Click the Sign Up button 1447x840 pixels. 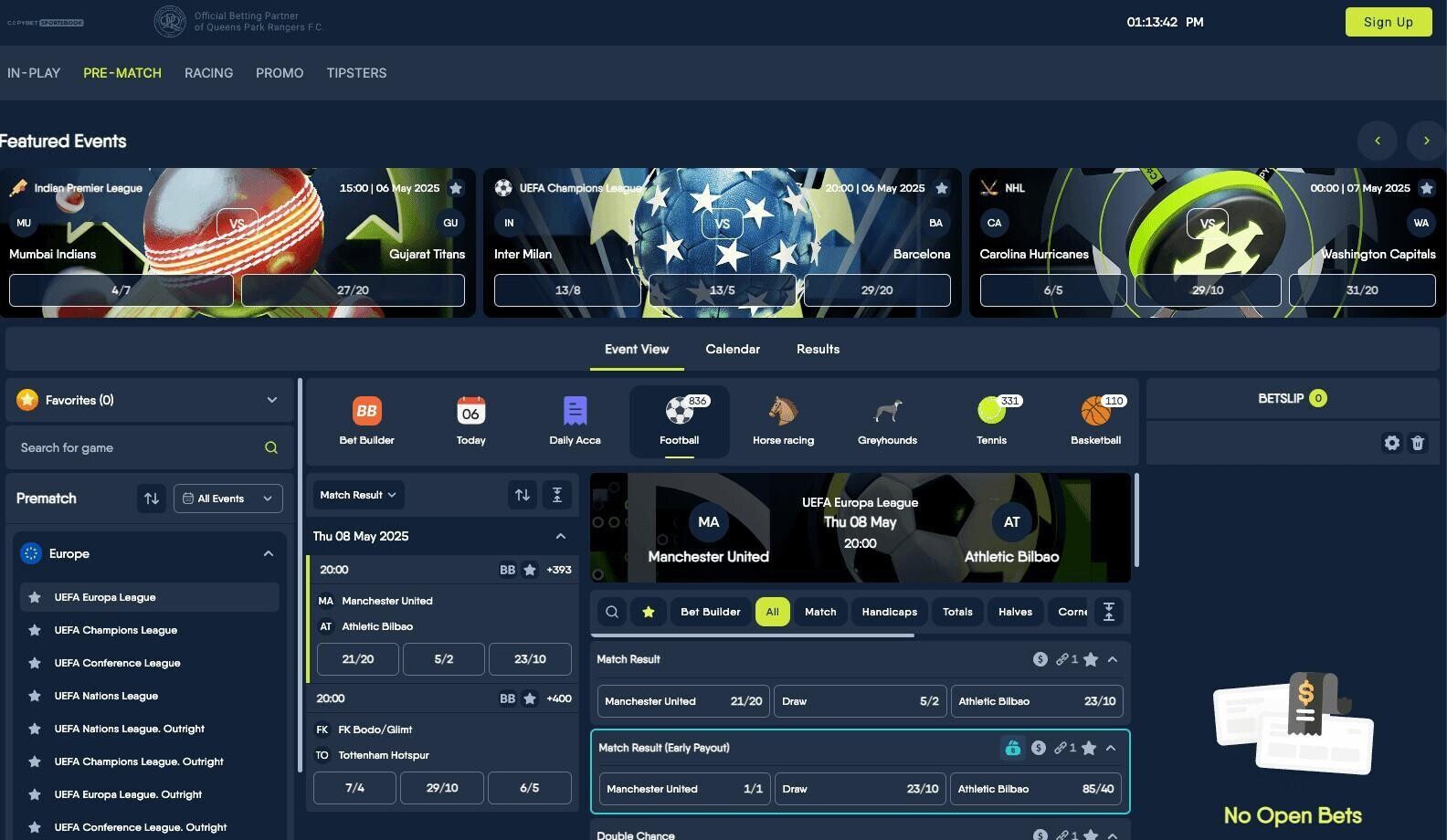click(x=1389, y=22)
